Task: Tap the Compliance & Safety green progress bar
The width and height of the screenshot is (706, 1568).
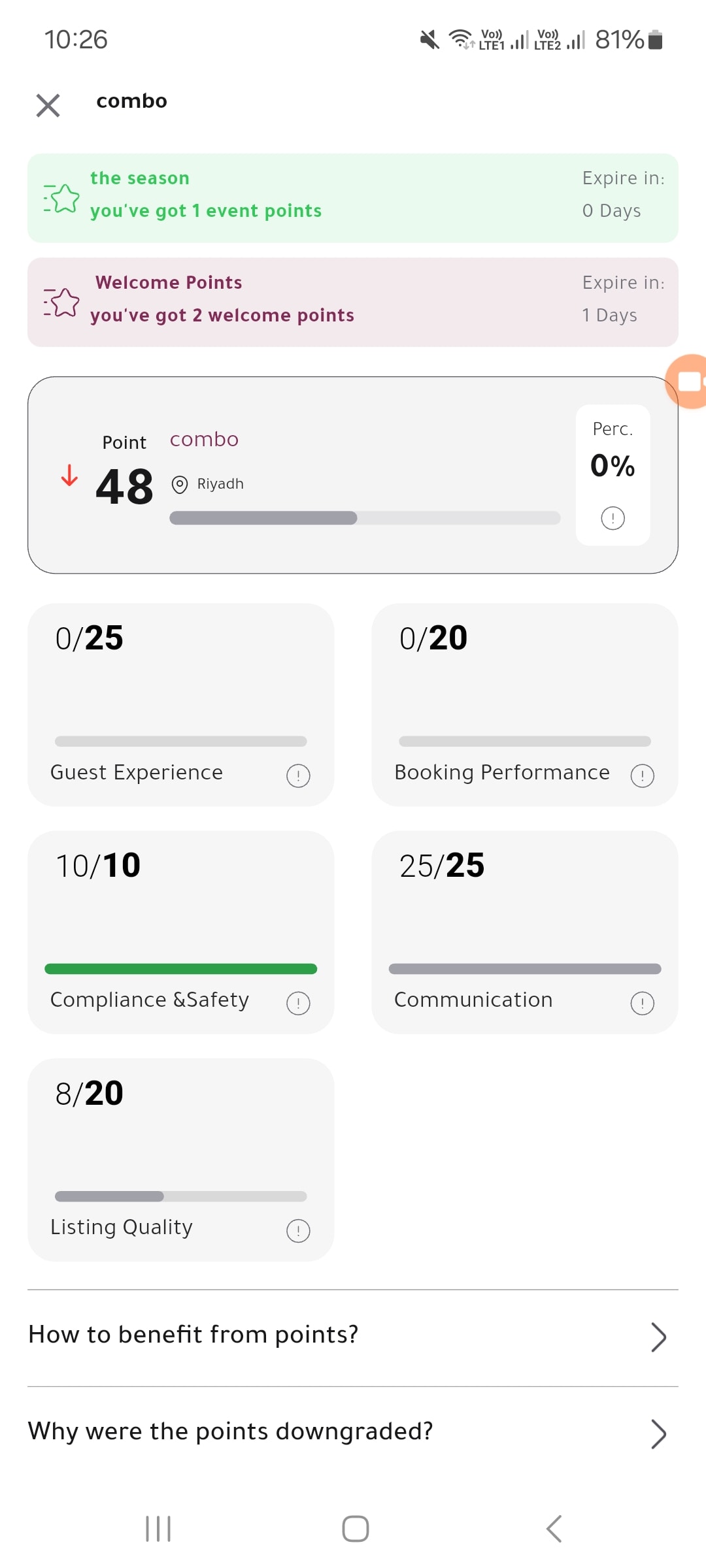Action: coord(181,969)
